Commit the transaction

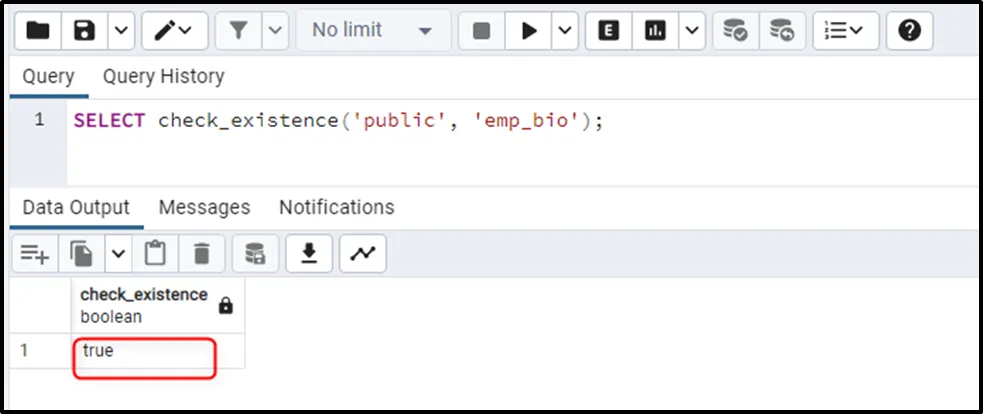click(x=735, y=31)
